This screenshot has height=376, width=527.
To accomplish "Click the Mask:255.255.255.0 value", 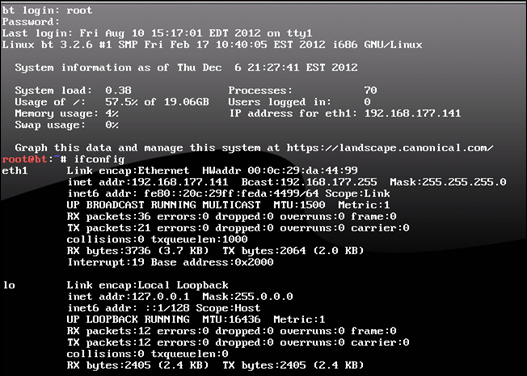I will tap(448, 182).
